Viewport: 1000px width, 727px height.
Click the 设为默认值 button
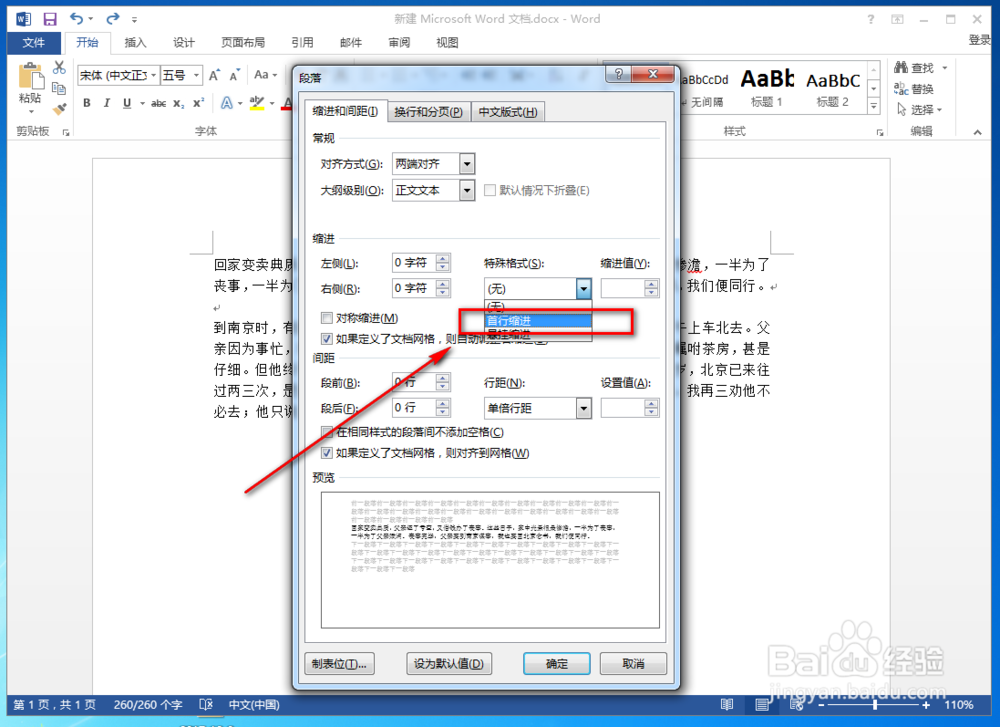point(449,664)
